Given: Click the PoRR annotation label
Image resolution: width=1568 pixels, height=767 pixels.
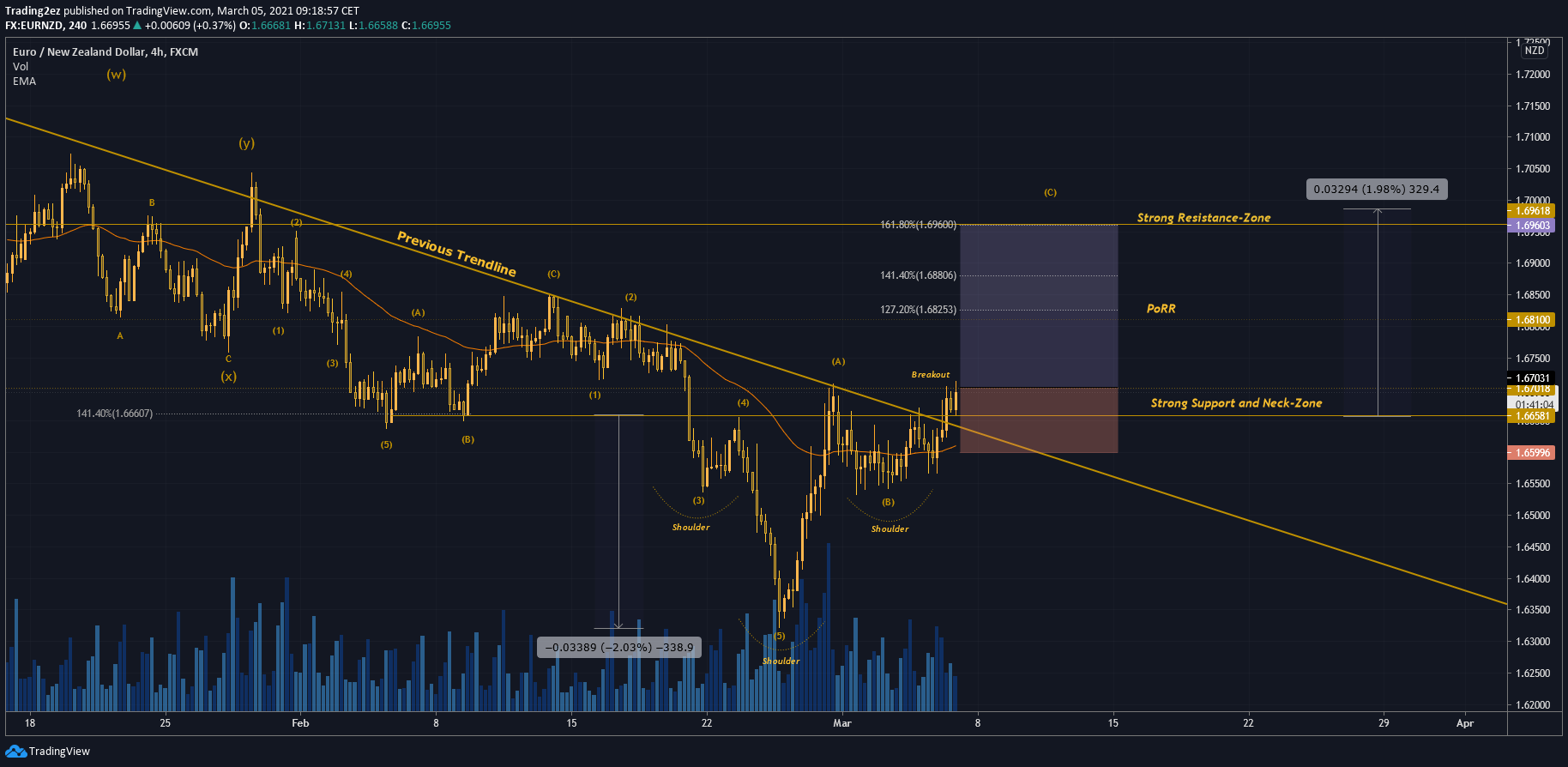Looking at the screenshot, I should [1161, 309].
